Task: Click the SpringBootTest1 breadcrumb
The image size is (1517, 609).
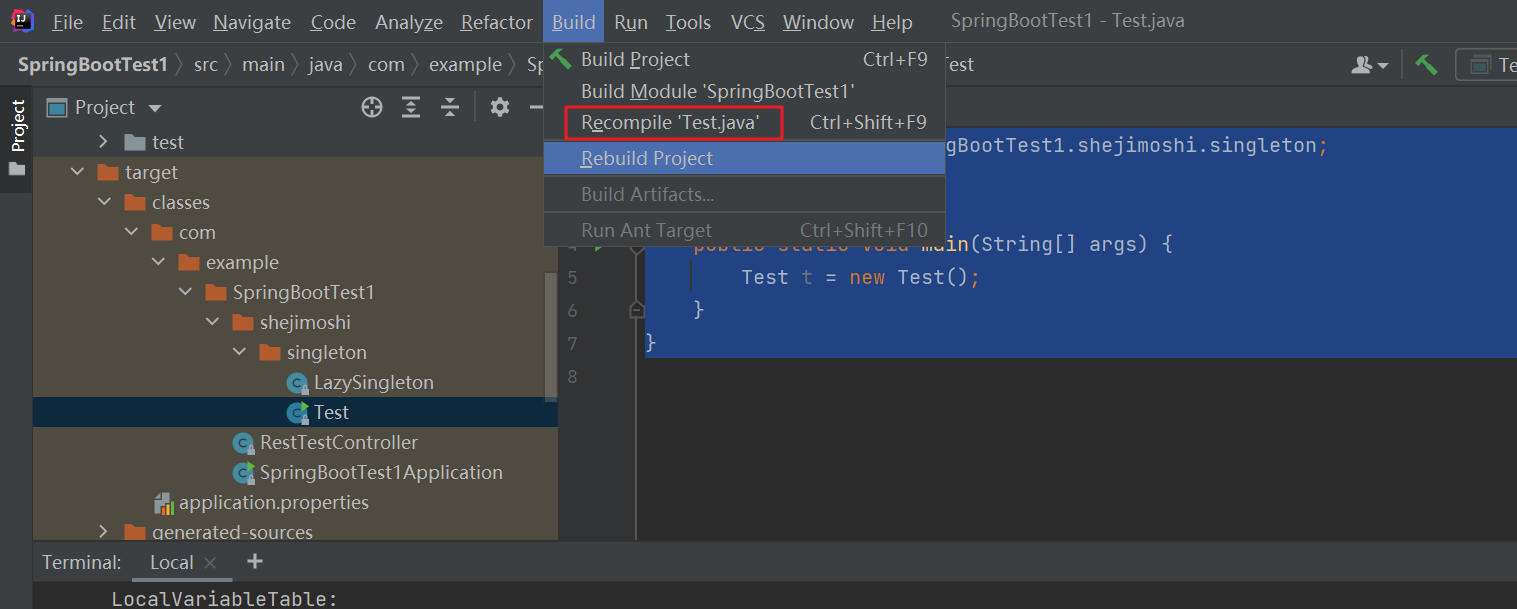Action: coord(93,65)
